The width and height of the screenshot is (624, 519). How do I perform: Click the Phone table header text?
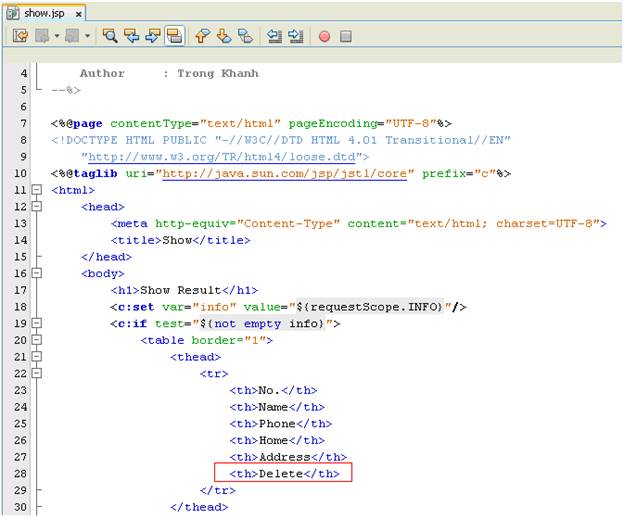coord(277,423)
